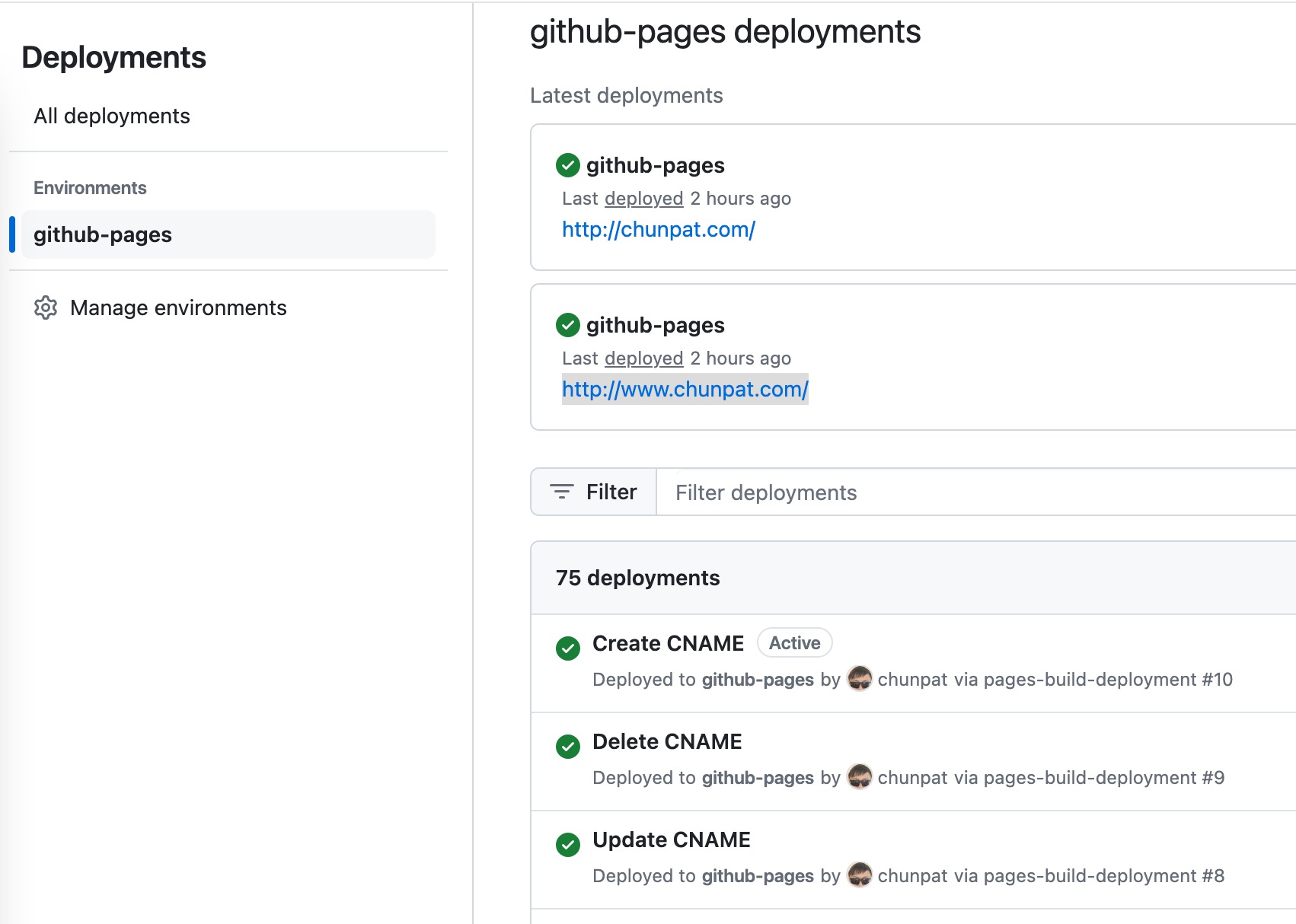Select the github-pages environment in the sidebar
Image resolution: width=1296 pixels, height=924 pixels.
(104, 234)
